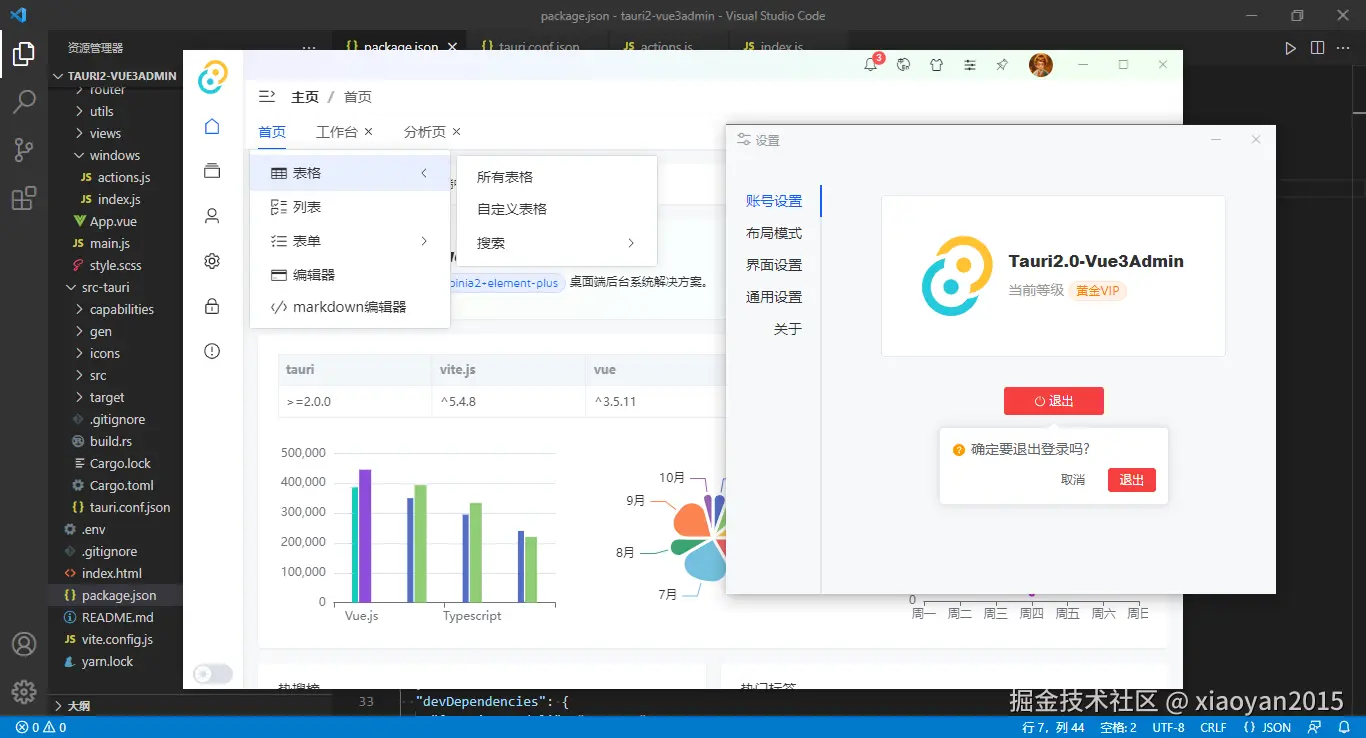
Task: Open the theme shirt icon
Action: click(937, 65)
